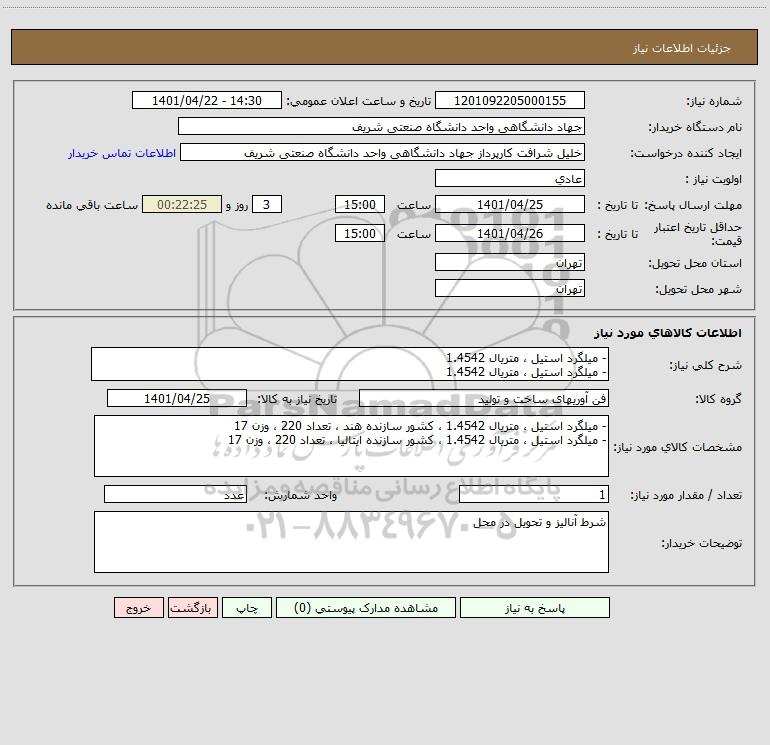Viewport: 770px width, 745px height.
Task: Click the 'نام دستگاه خریدار:' label
Action: point(695,127)
